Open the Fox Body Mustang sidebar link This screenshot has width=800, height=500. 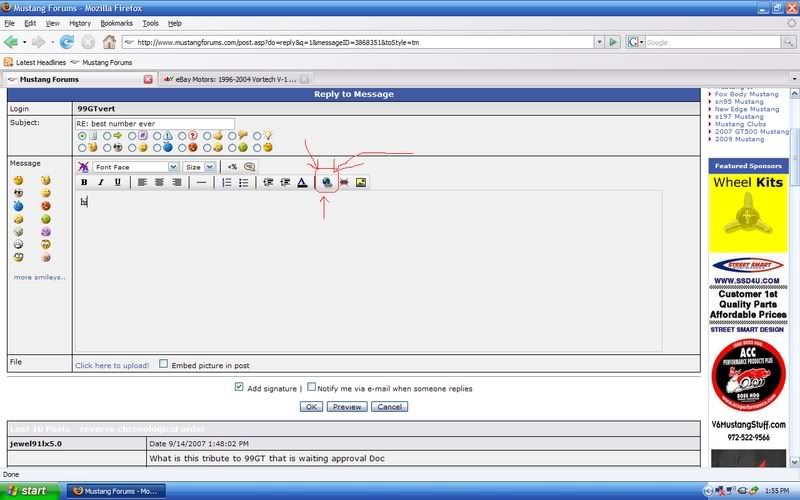[x=746, y=94]
